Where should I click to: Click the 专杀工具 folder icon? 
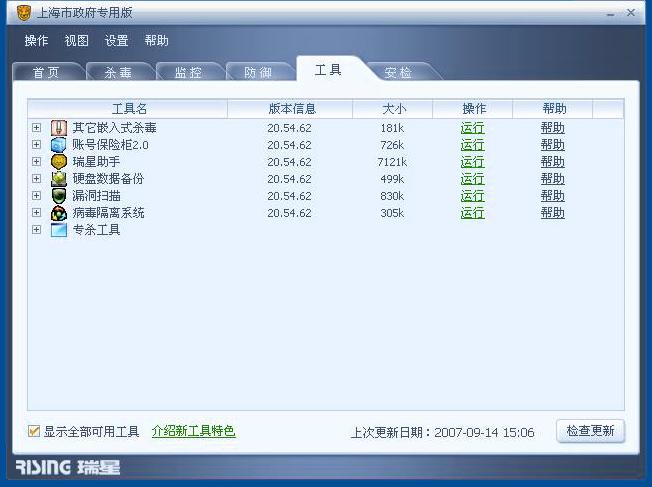59,230
